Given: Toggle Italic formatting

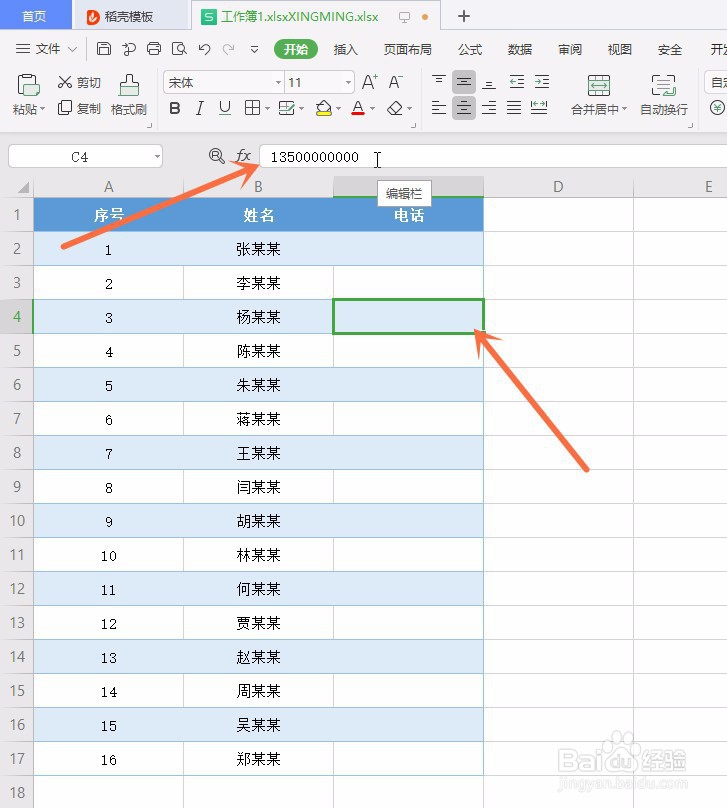Looking at the screenshot, I should (x=199, y=108).
